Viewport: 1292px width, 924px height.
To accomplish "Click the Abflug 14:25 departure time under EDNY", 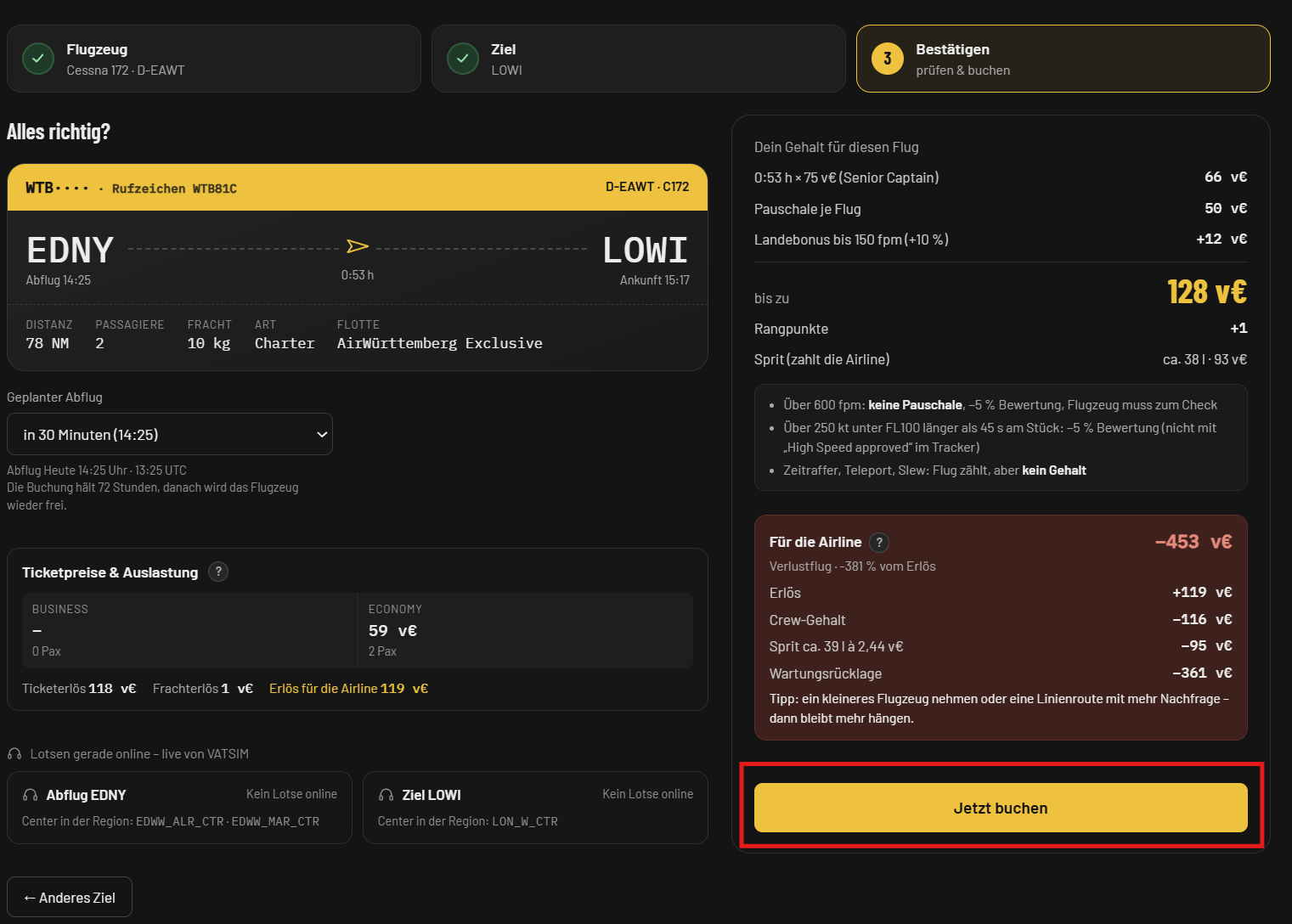I will pyautogui.click(x=59, y=280).
